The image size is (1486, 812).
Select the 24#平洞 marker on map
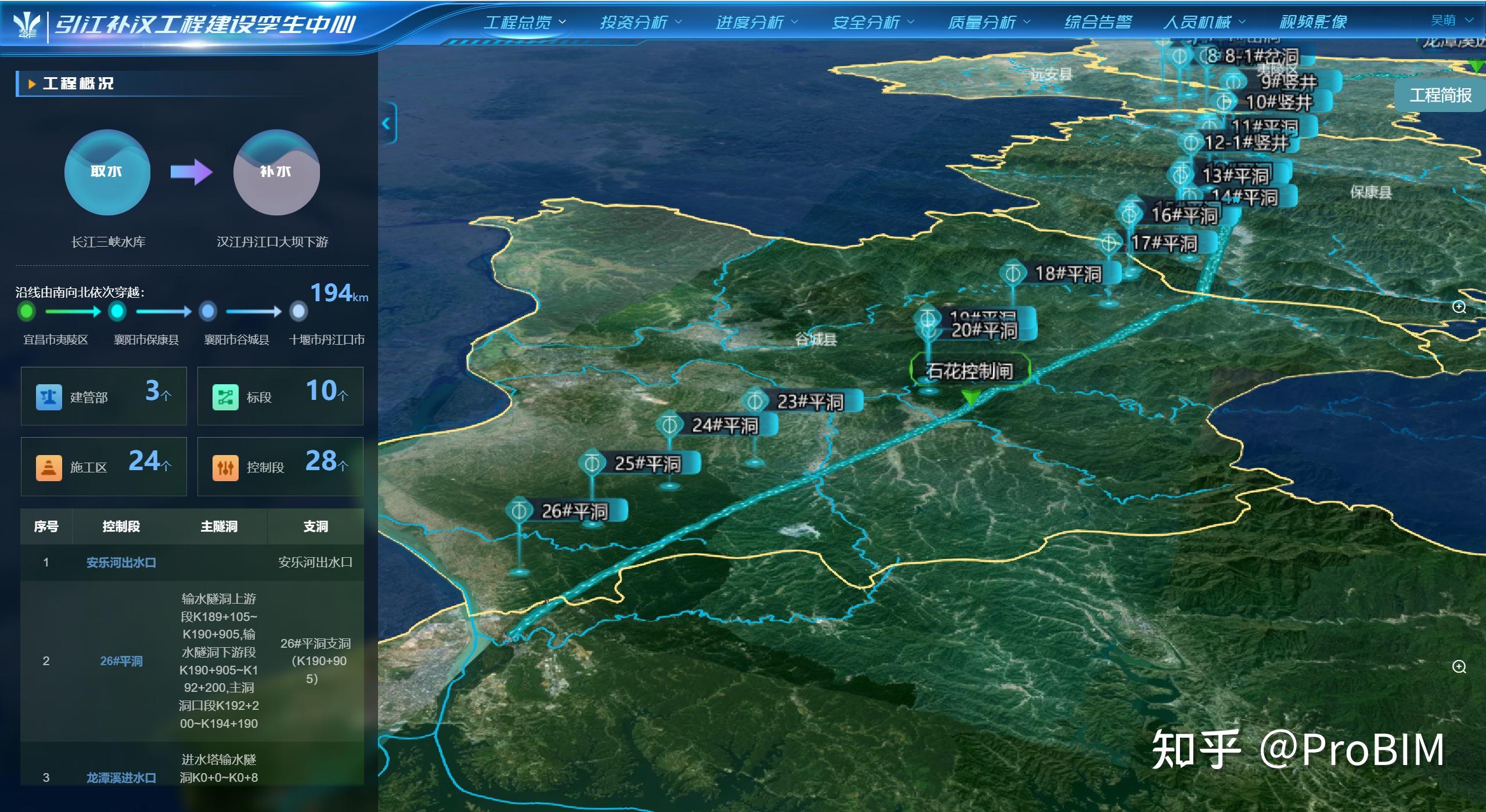coord(669,425)
